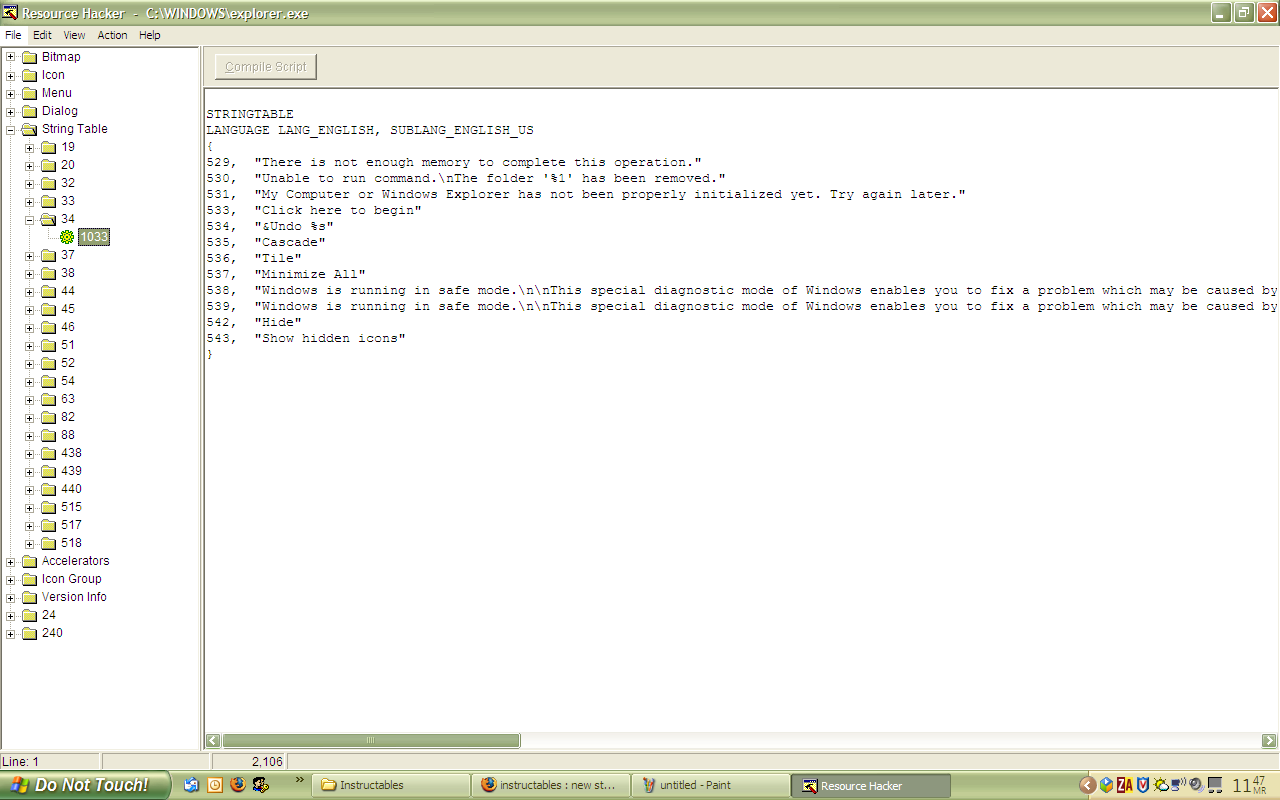The image size is (1280, 800).
Task: Open the Action menu
Action: (x=112, y=35)
